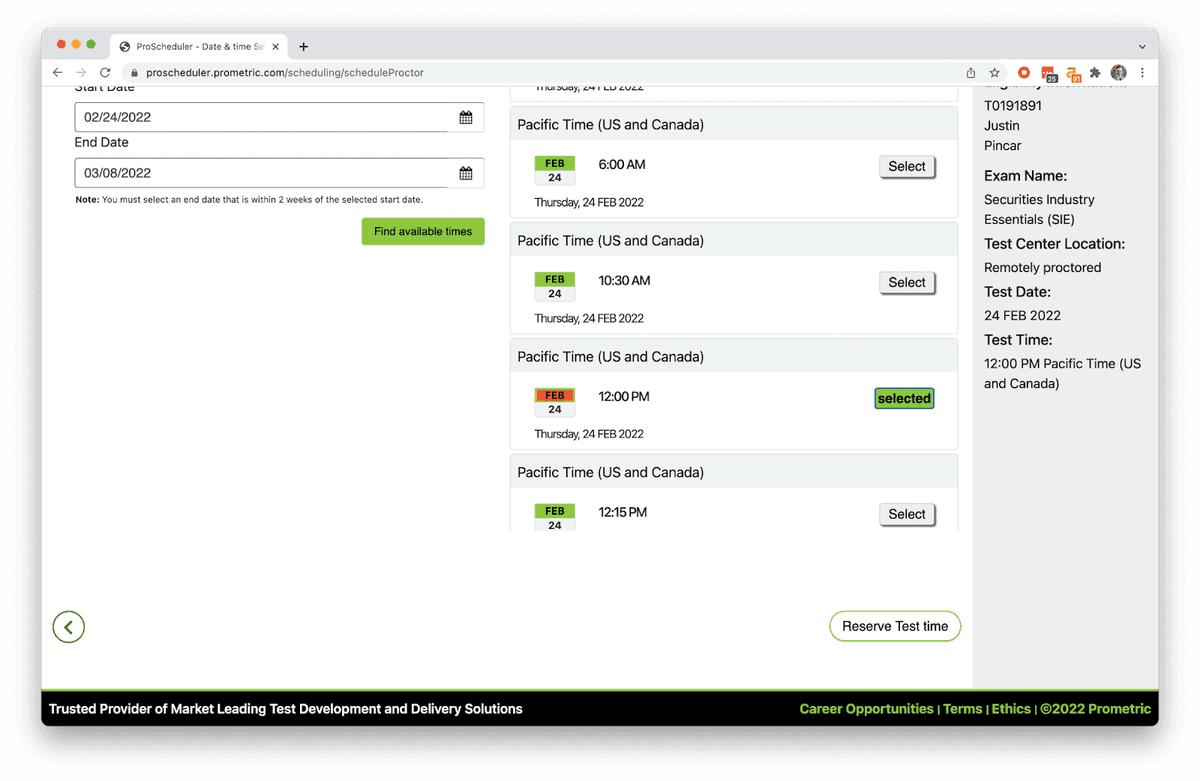Bookmark this page with the star icon
The image size is (1200, 781).
[x=995, y=73]
